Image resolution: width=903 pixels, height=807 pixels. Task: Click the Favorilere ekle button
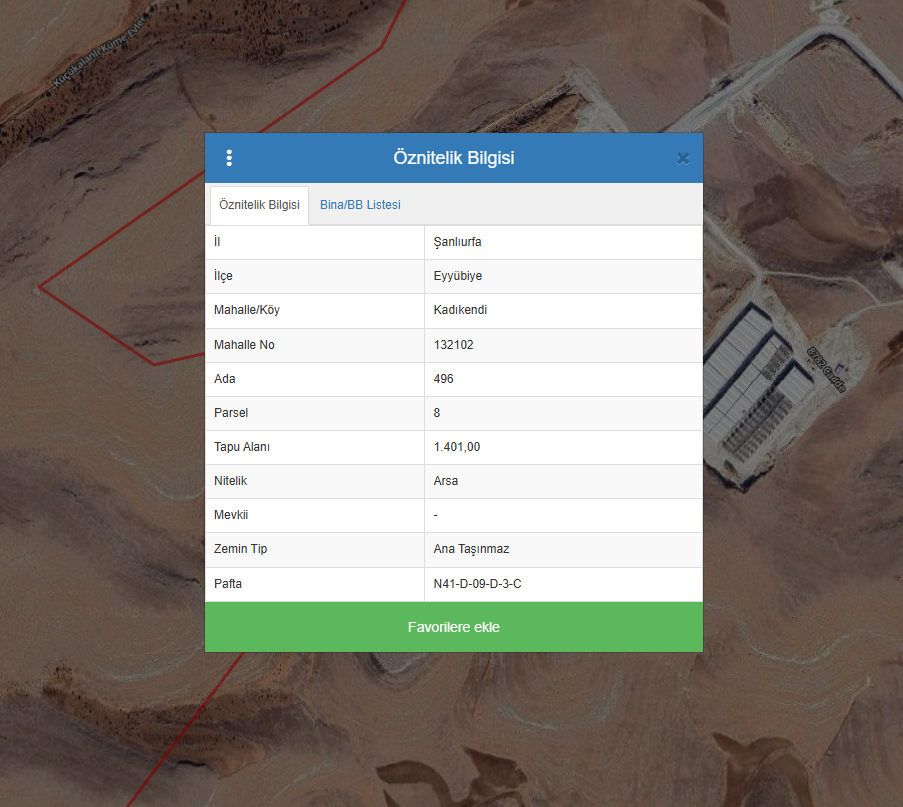tap(453, 627)
